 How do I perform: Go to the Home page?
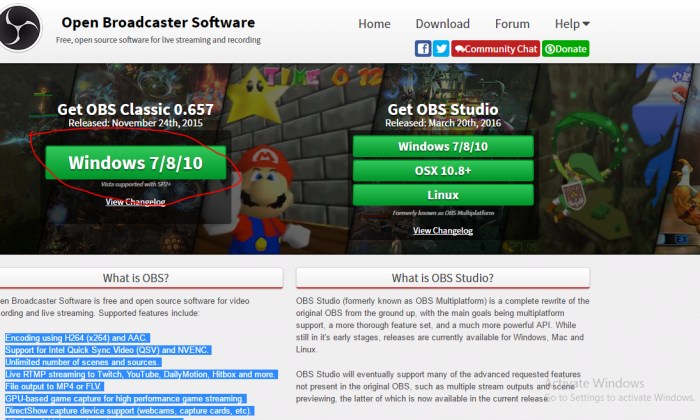click(374, 24)
